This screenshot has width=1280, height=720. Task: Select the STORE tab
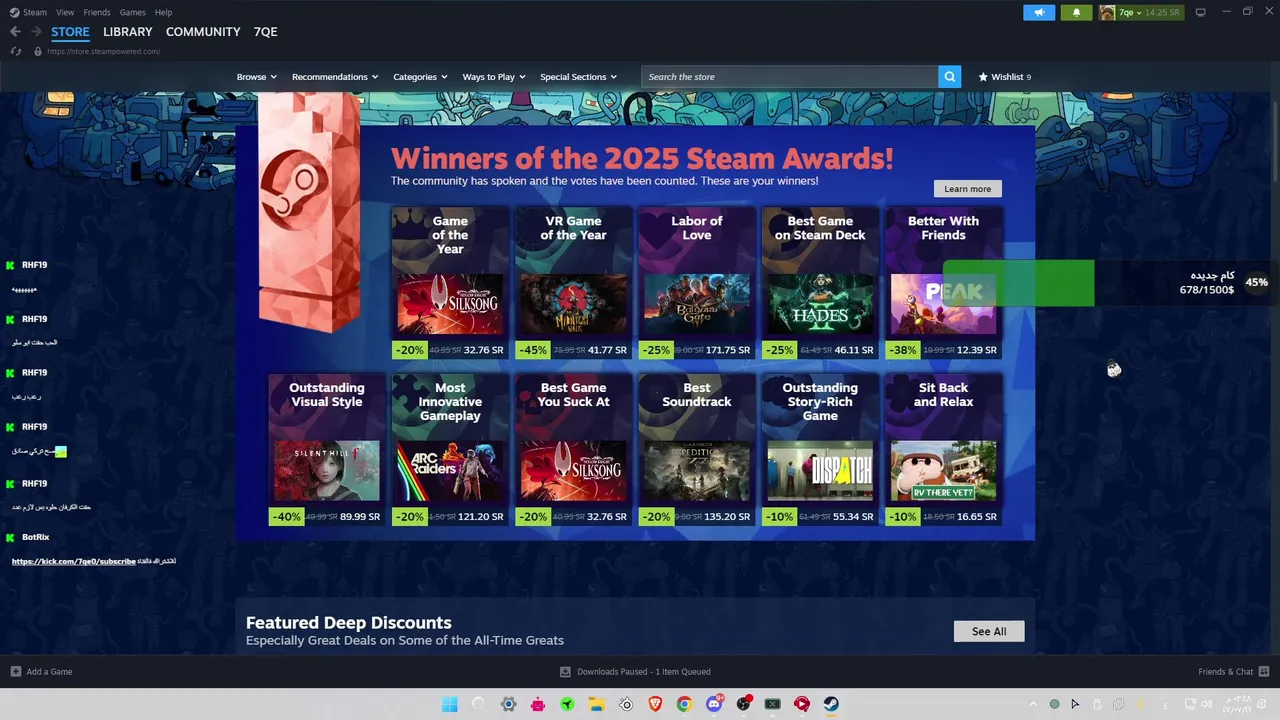70,32
